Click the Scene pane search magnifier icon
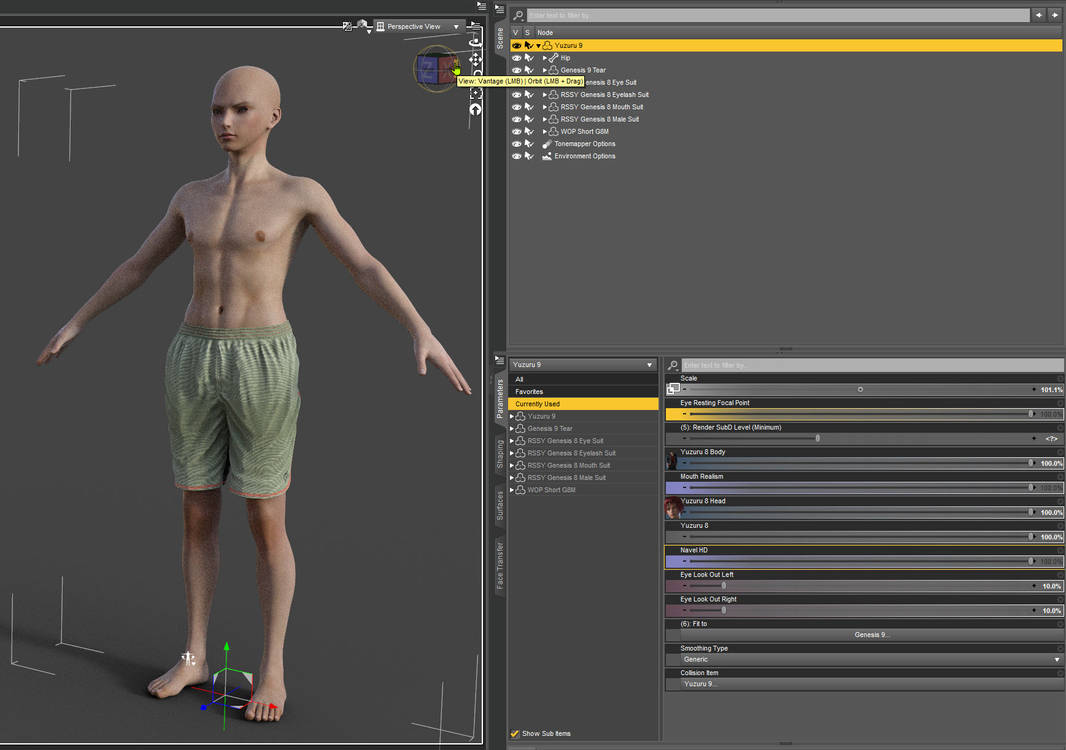 [x=517, y=15]
